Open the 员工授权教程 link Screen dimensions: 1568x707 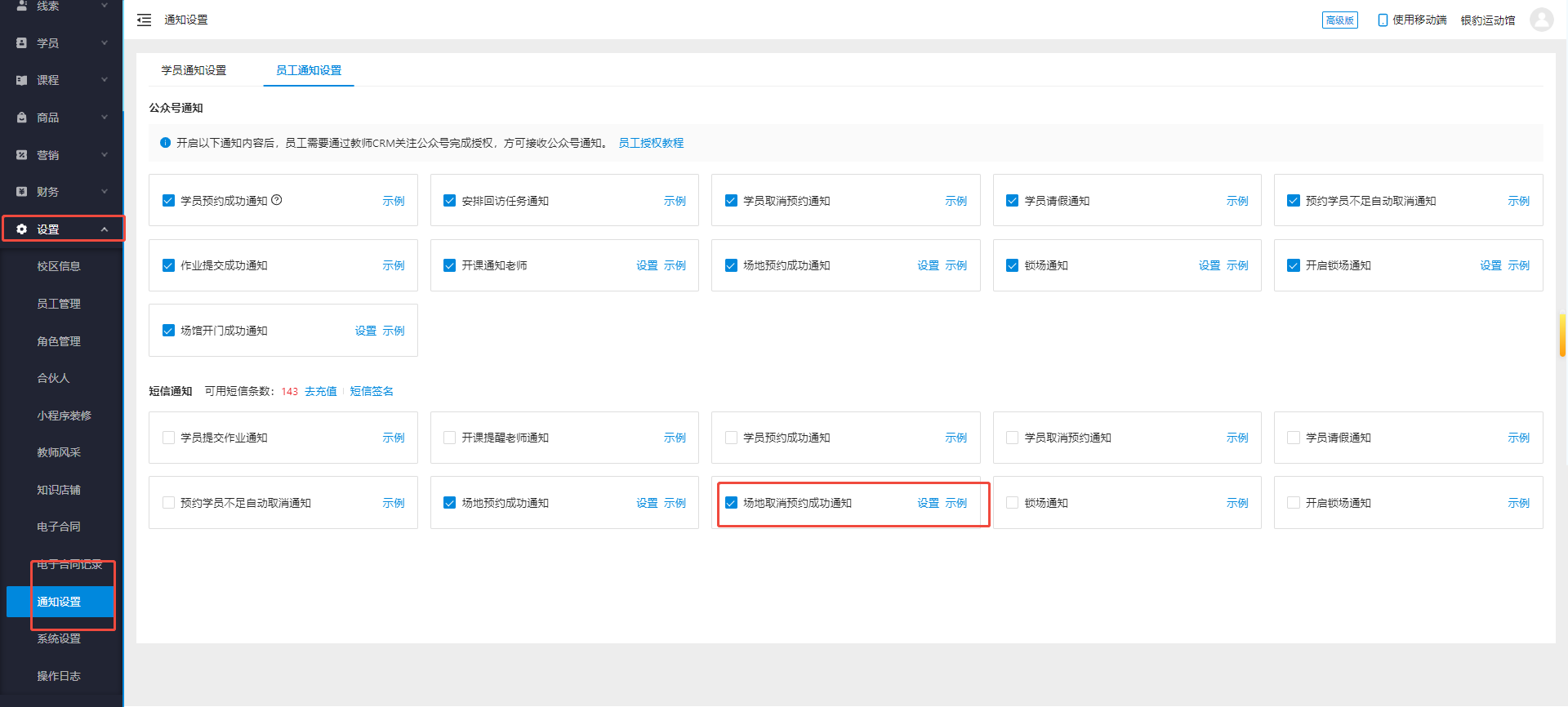651,143
